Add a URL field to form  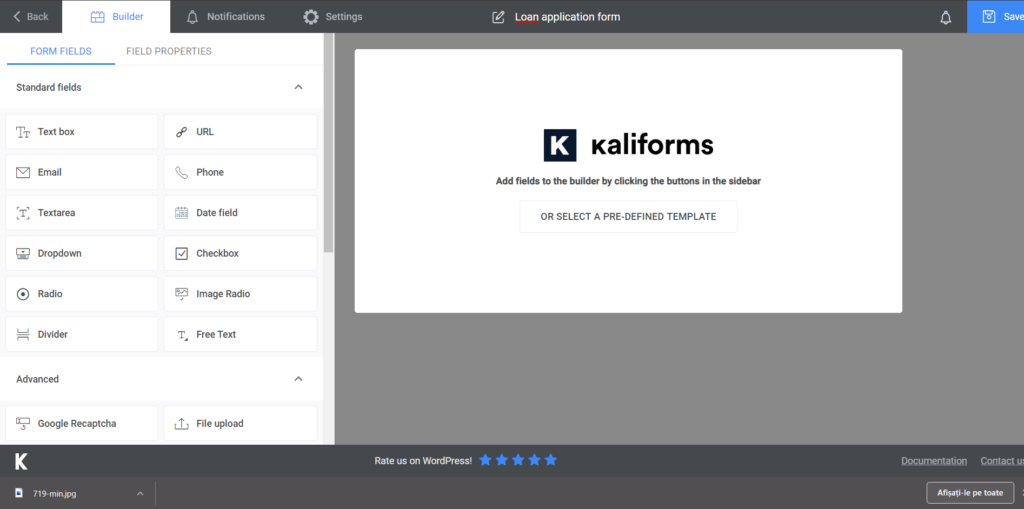coord(240,132)
